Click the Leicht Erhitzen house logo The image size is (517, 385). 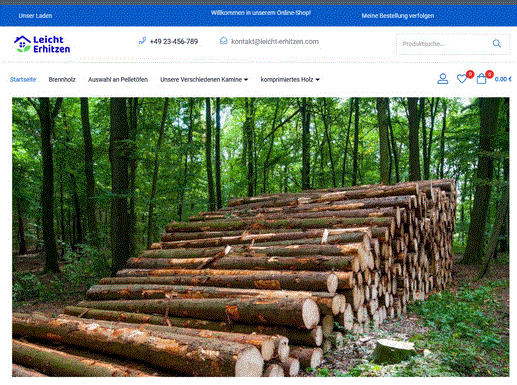(42, 44)
